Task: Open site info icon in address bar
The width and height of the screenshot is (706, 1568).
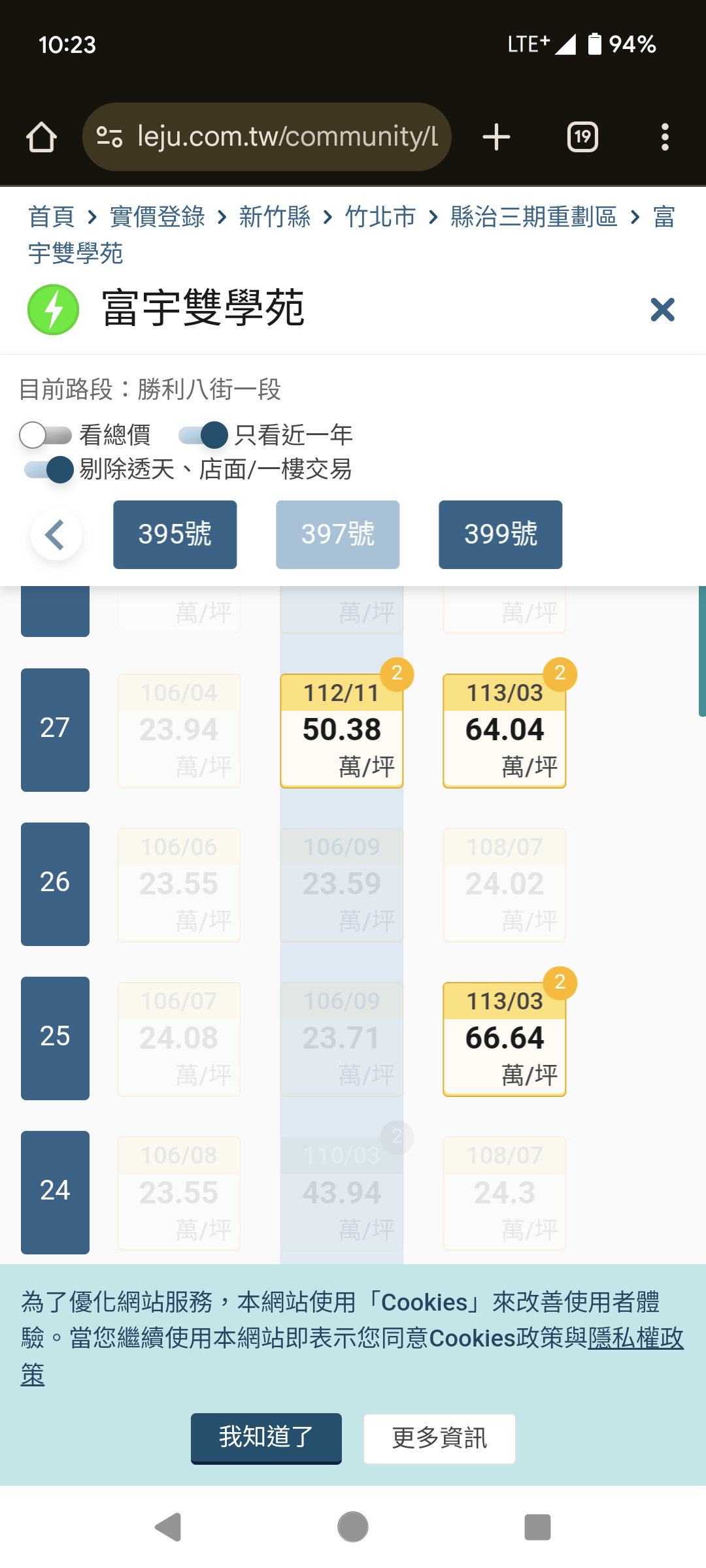Action: 109,137
